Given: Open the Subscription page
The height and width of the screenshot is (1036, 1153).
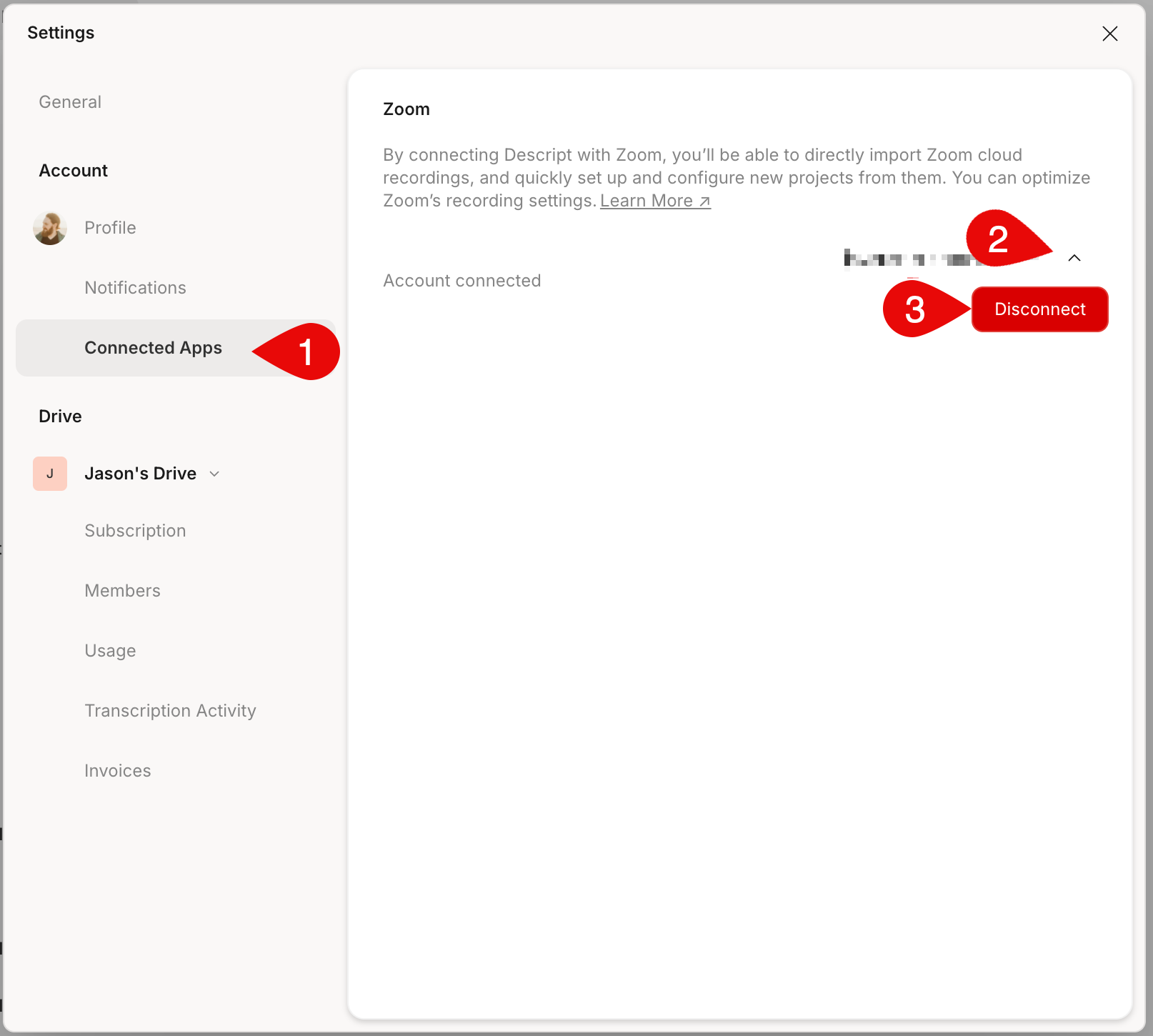Looking at the screenshot, I should tap(135, 531).
